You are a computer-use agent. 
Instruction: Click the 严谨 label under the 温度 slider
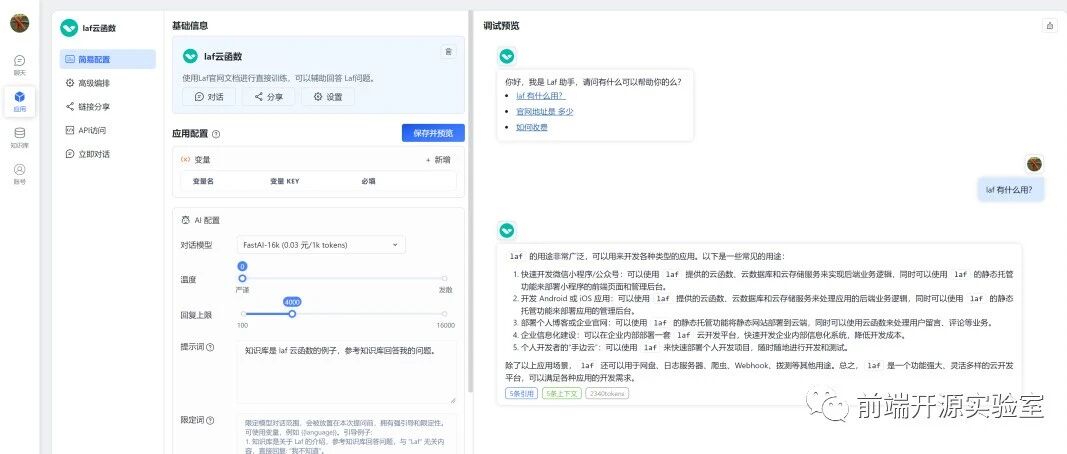pos(242,289)
